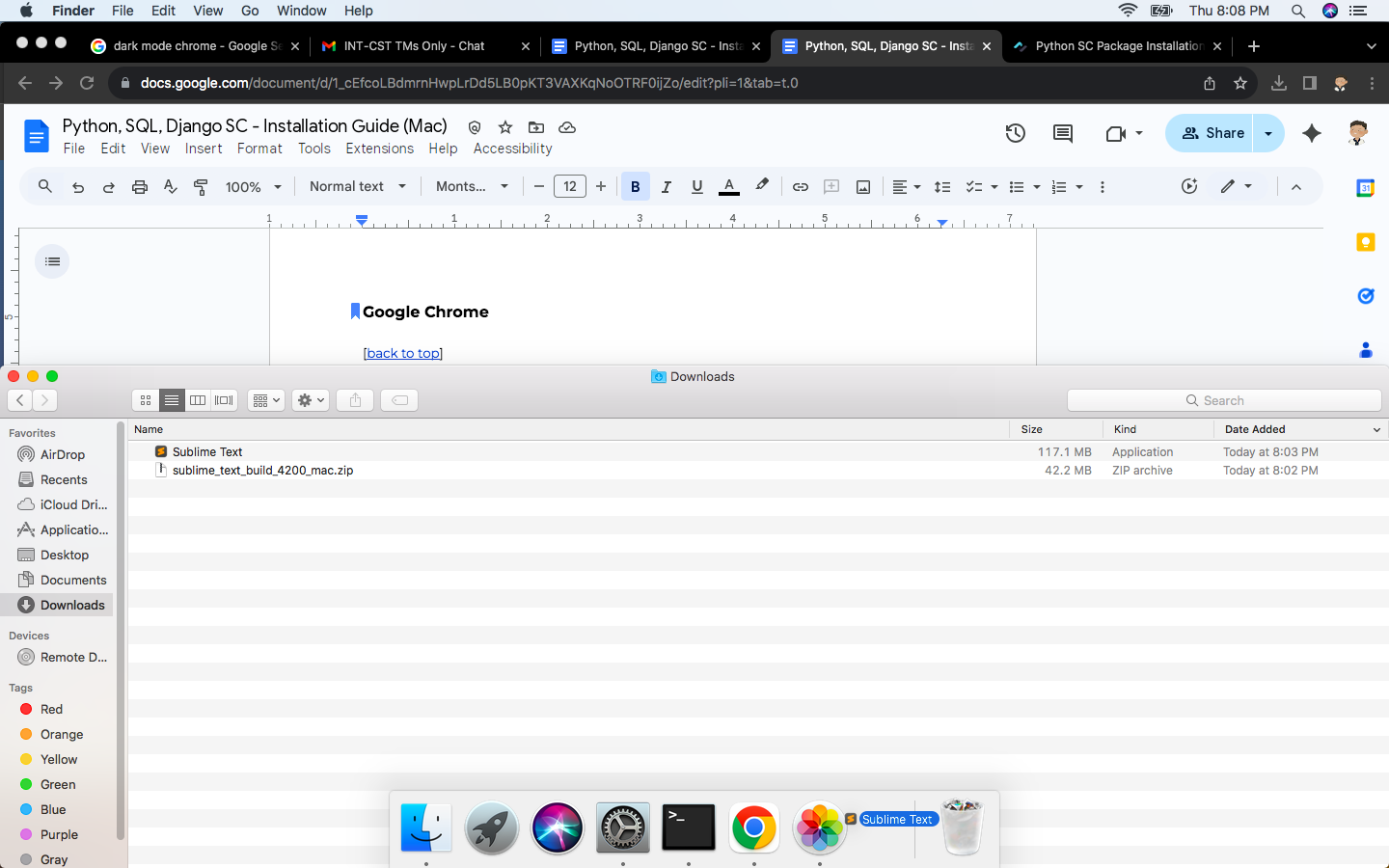Open the version history clock icon
The image size is (1389, 868).
1015,133
